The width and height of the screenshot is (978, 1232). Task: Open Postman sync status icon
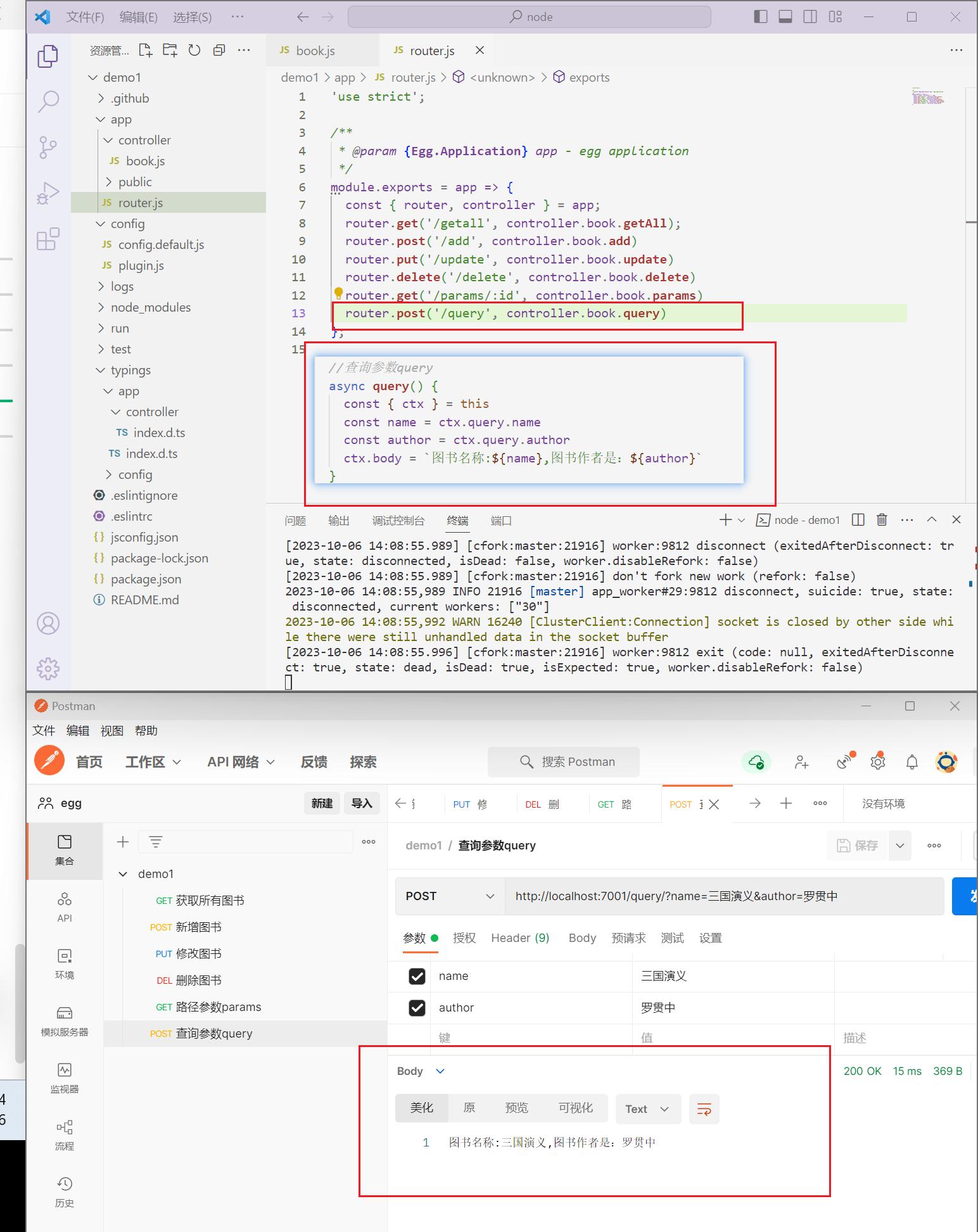tap(756, 761)
